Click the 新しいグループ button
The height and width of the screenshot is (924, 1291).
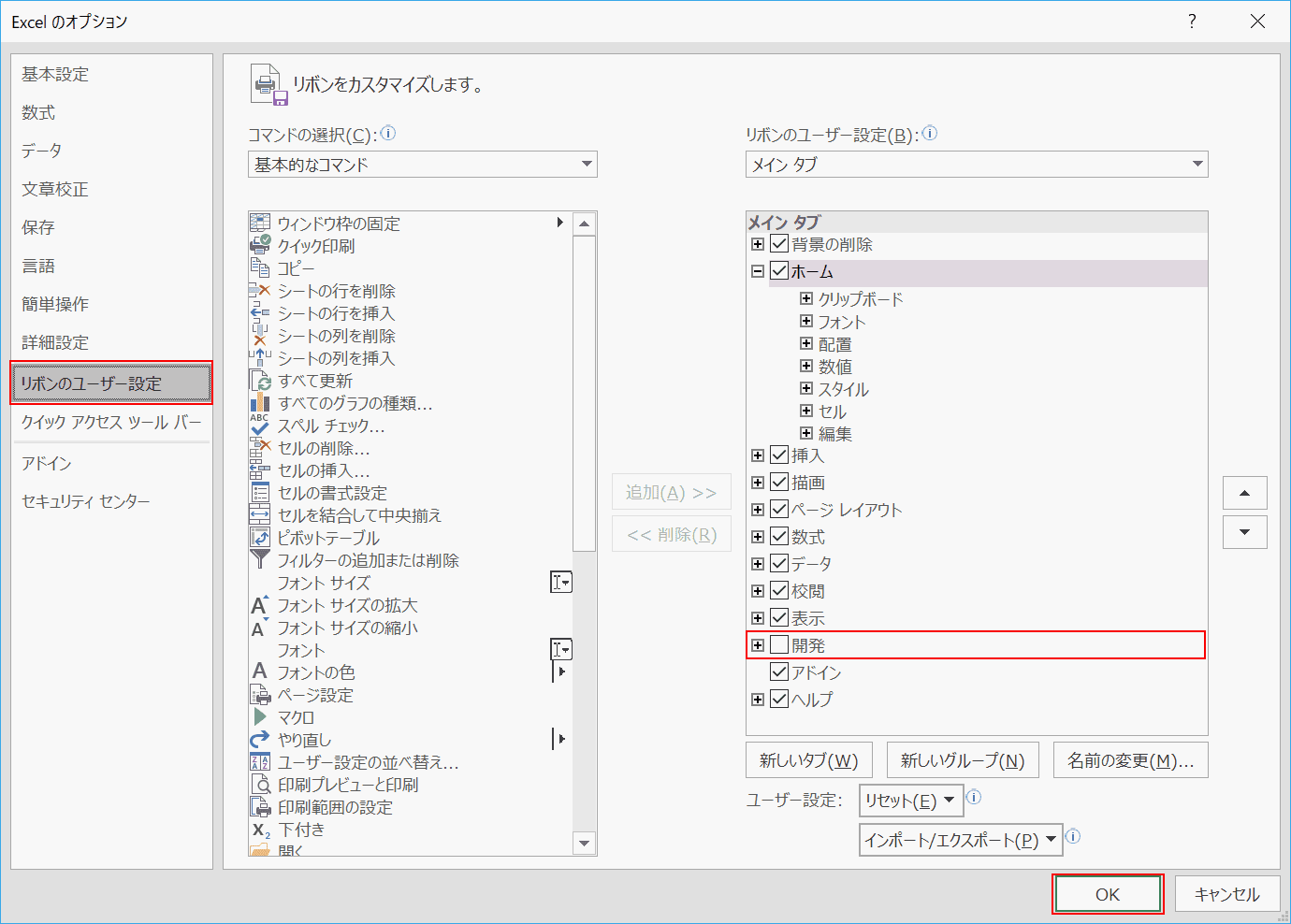click(x=963, y=760)
